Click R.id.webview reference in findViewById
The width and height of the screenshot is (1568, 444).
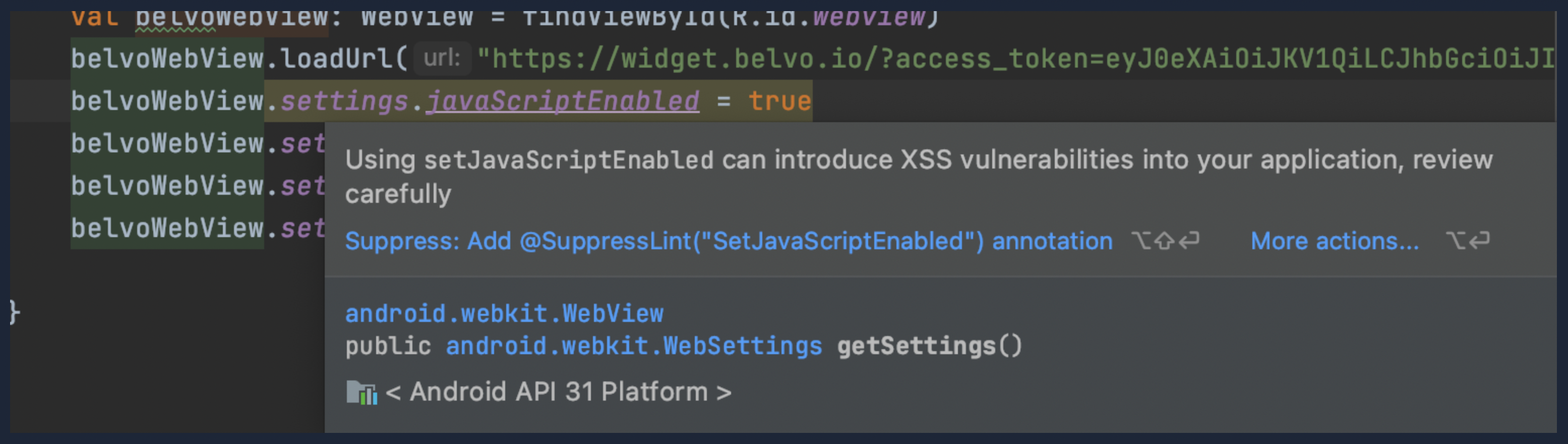828,17
